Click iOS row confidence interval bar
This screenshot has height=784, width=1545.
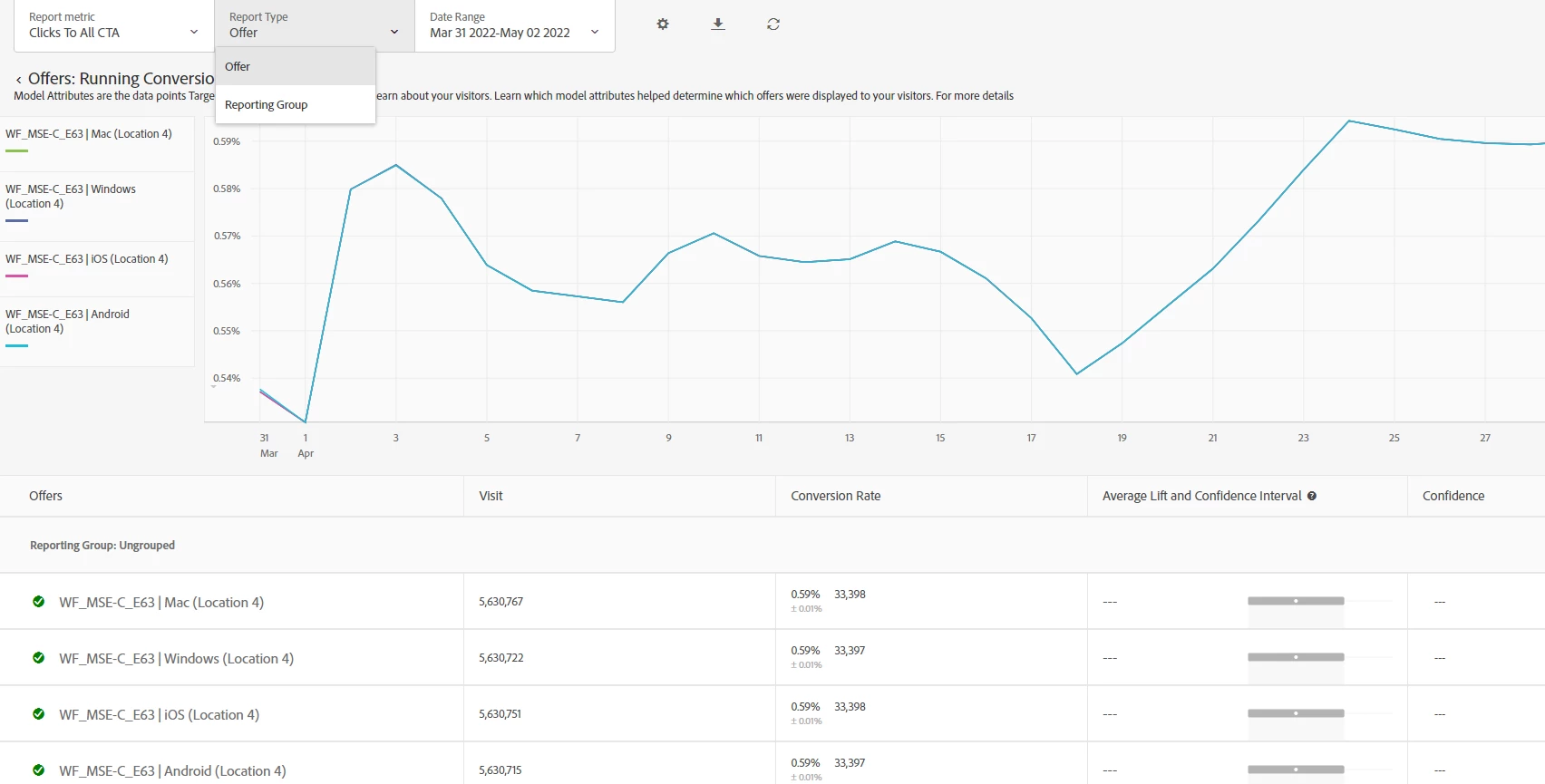point(1296,713)
